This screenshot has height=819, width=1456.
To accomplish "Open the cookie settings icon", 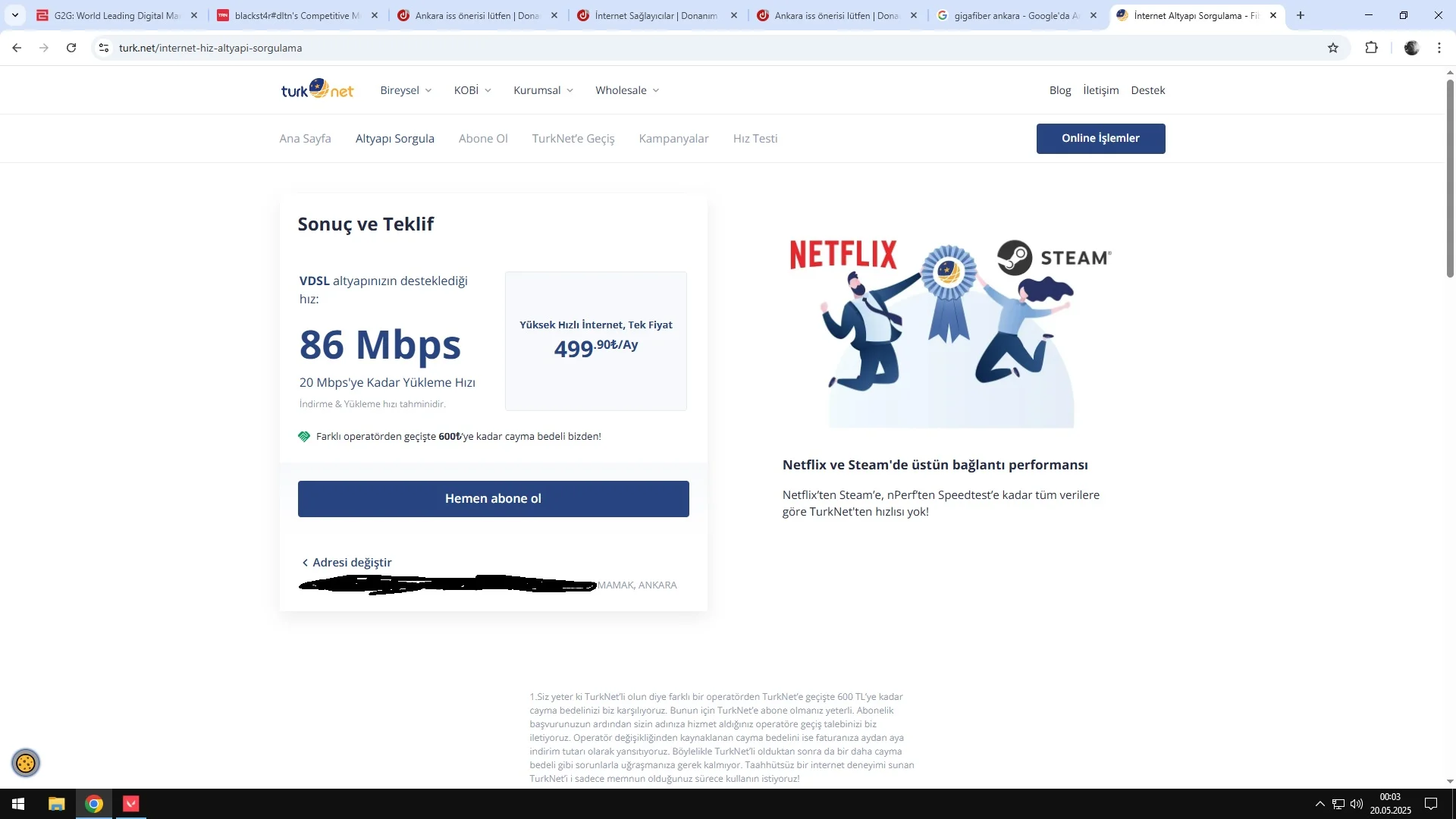I will [x=26, y=763].
